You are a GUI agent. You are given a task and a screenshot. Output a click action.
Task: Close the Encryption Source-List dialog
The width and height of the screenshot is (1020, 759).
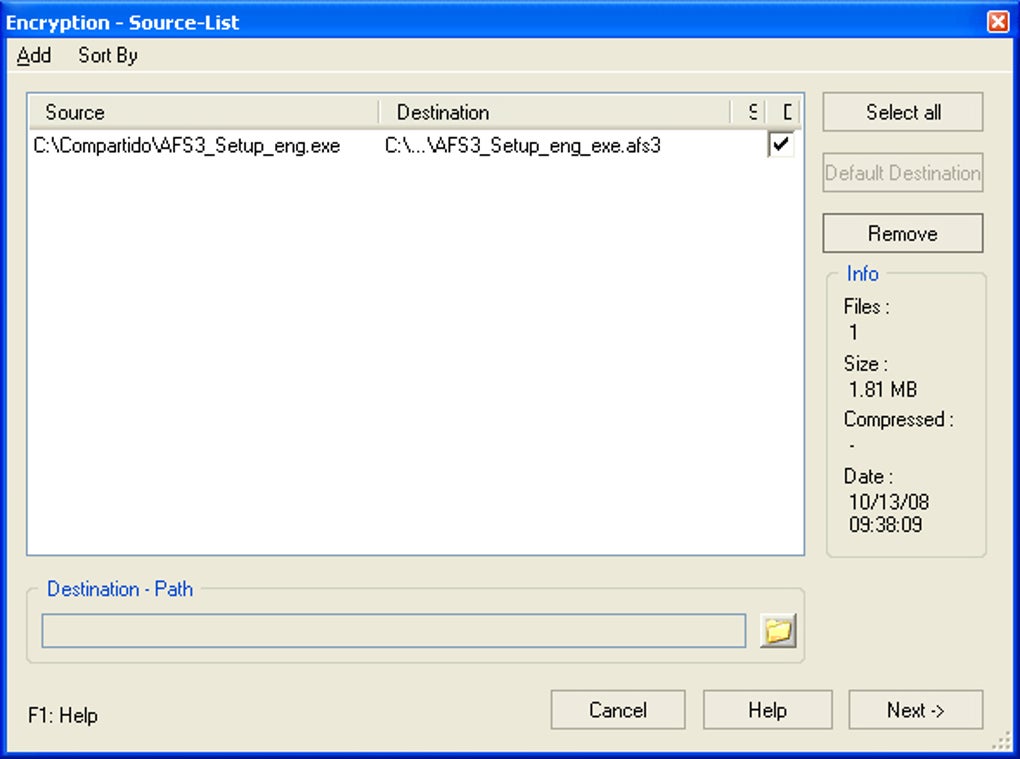click(x=999, y=21)
